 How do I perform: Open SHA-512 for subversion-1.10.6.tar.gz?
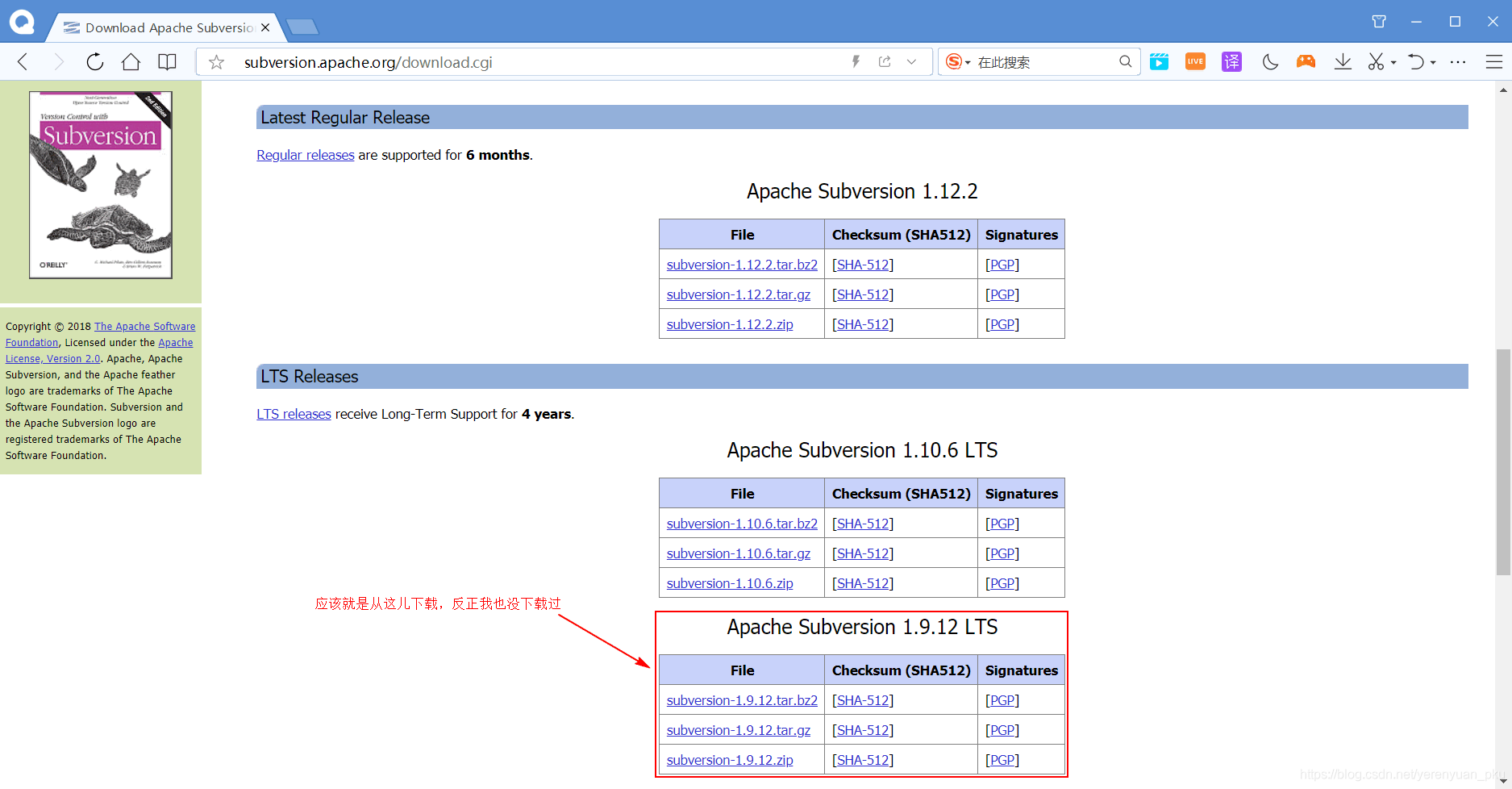(x=863, y=553)
